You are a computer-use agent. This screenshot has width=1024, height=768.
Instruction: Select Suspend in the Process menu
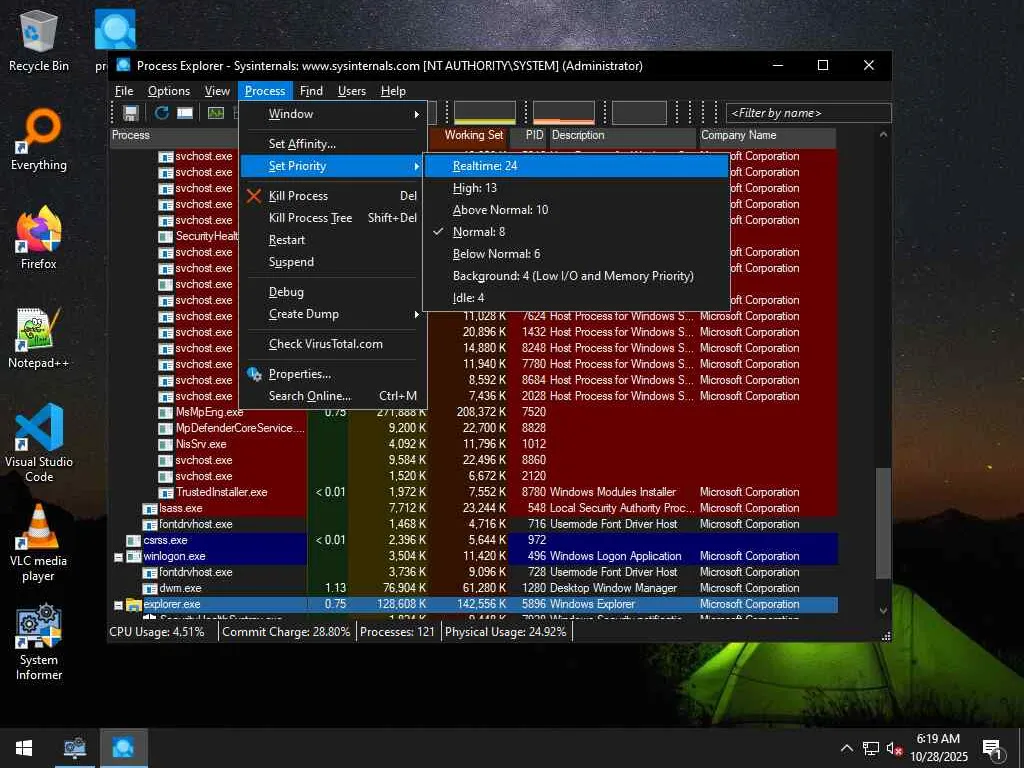pos(333,262)
